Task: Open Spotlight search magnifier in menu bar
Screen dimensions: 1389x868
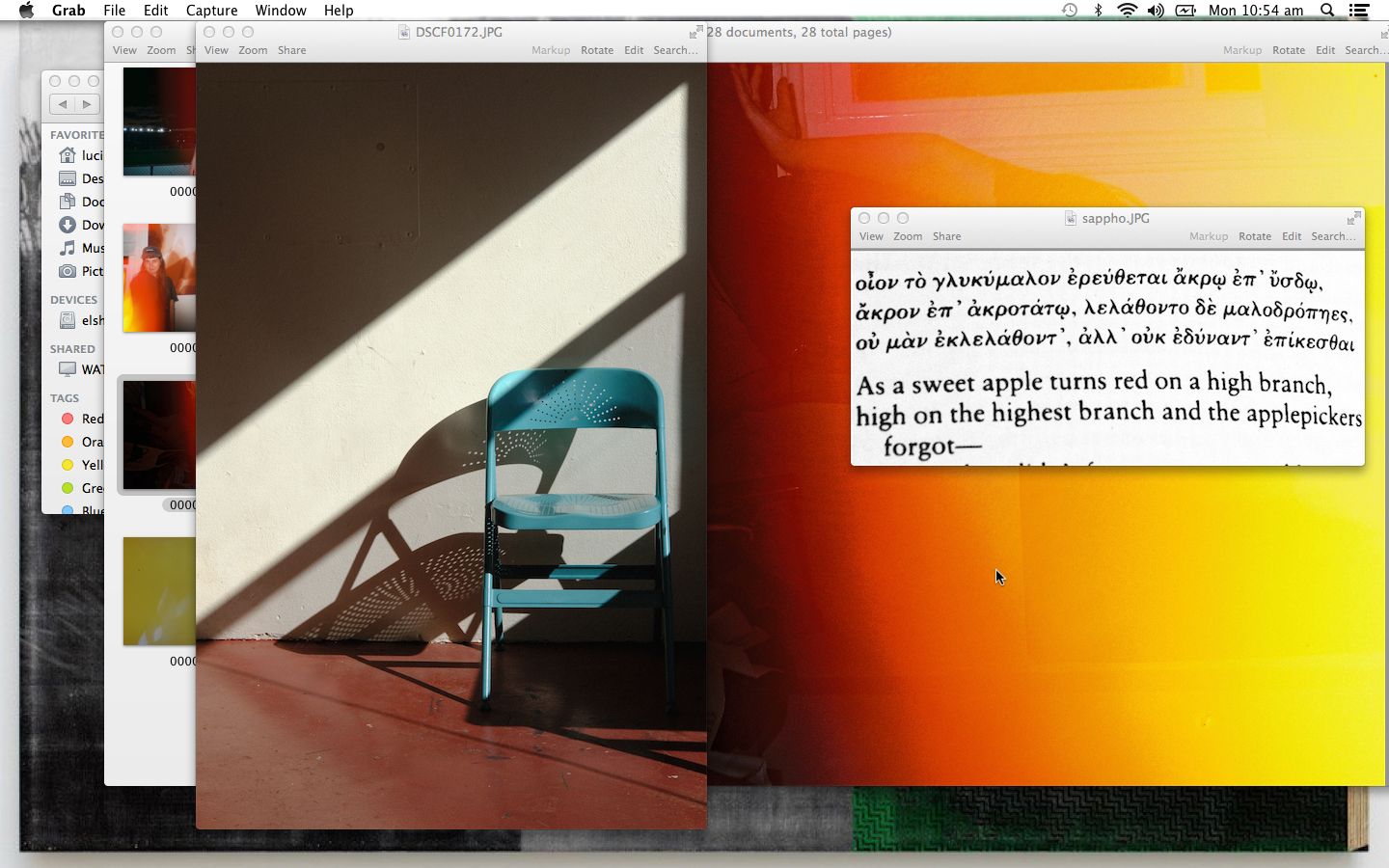Action: pyautogui.click(x=1327, y=11)
